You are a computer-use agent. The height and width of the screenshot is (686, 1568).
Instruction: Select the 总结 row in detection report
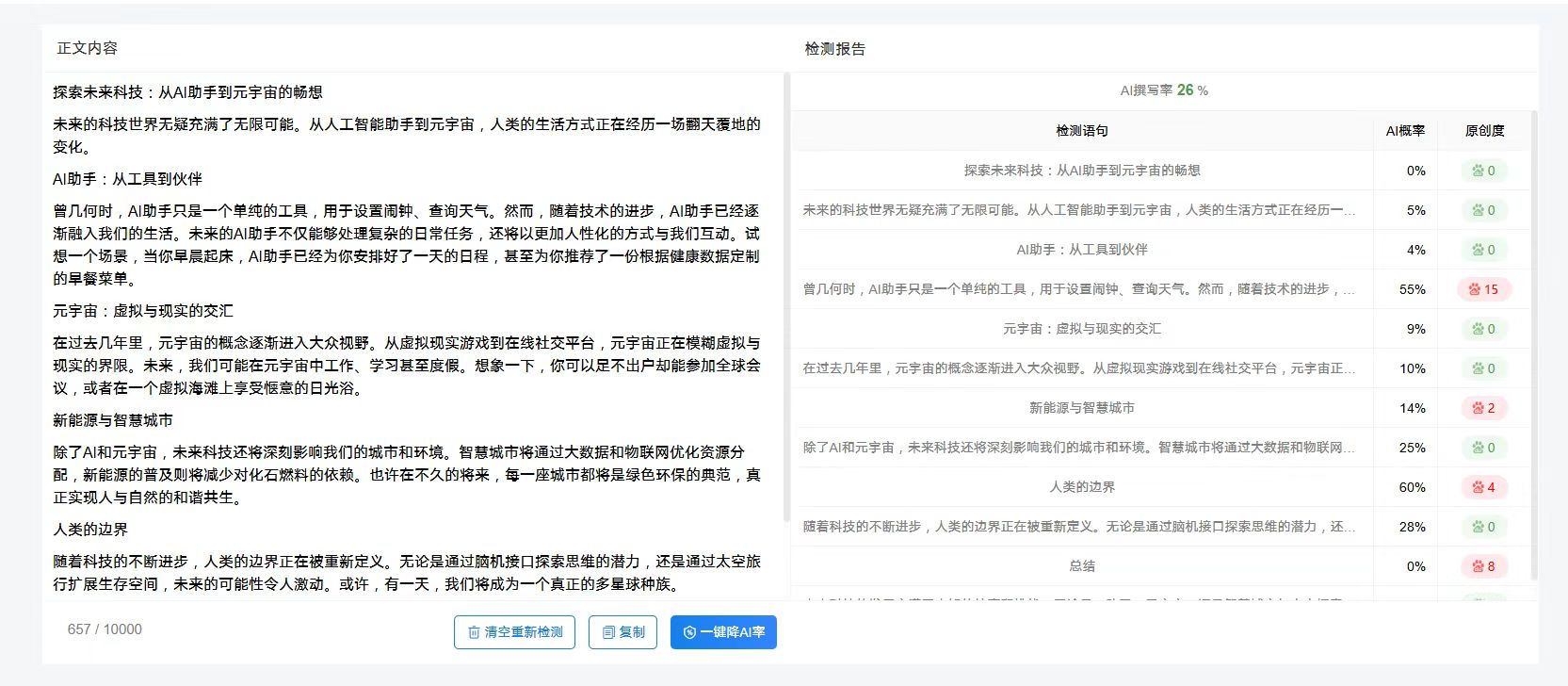tap(1081, 566)
